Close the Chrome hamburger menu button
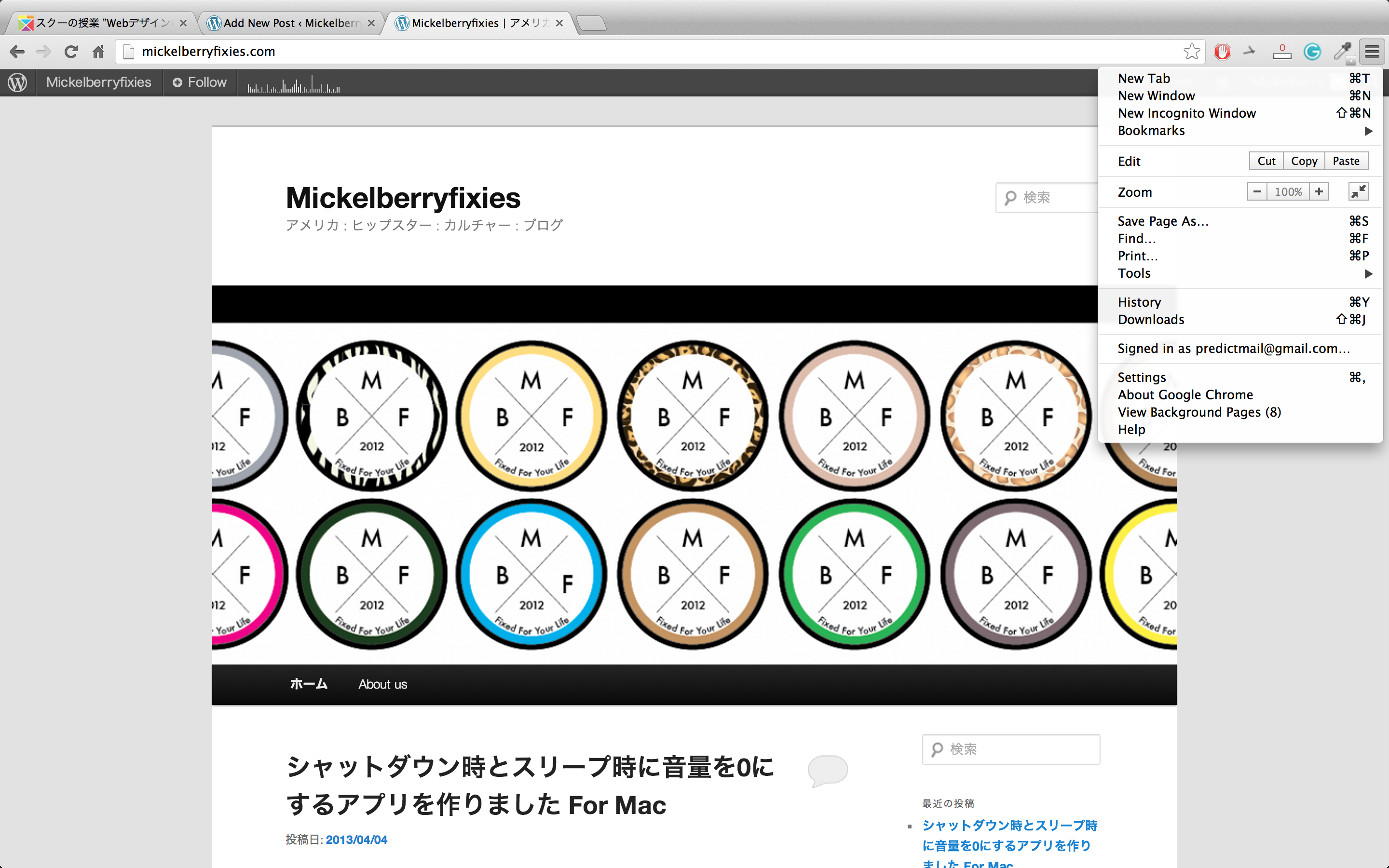The width and height of the screenshot is (1389, 868). [x=1372, y=52]
